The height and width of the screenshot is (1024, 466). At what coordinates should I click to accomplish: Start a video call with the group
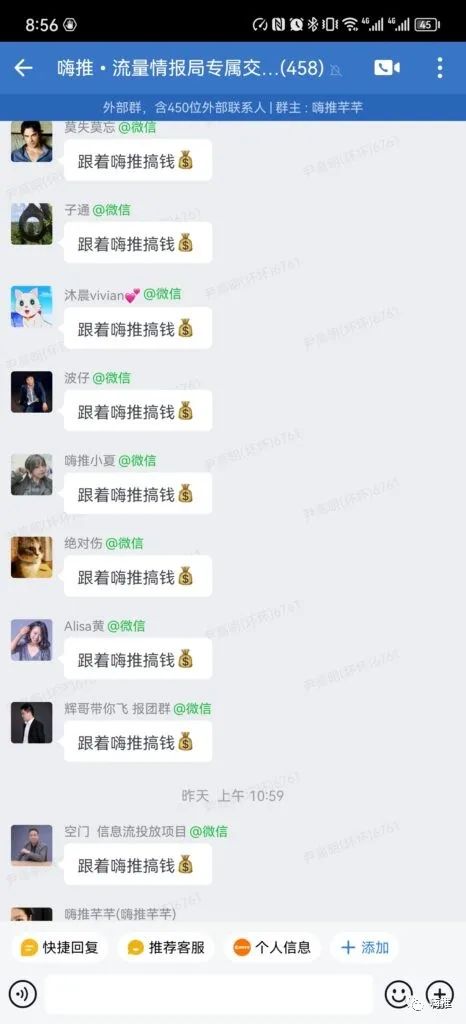386,68
